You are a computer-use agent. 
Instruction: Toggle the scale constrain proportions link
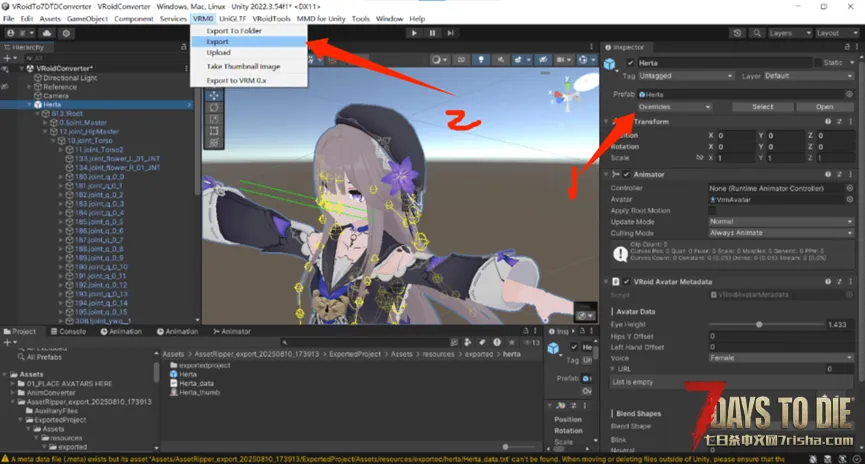click(x=700, y=158)
